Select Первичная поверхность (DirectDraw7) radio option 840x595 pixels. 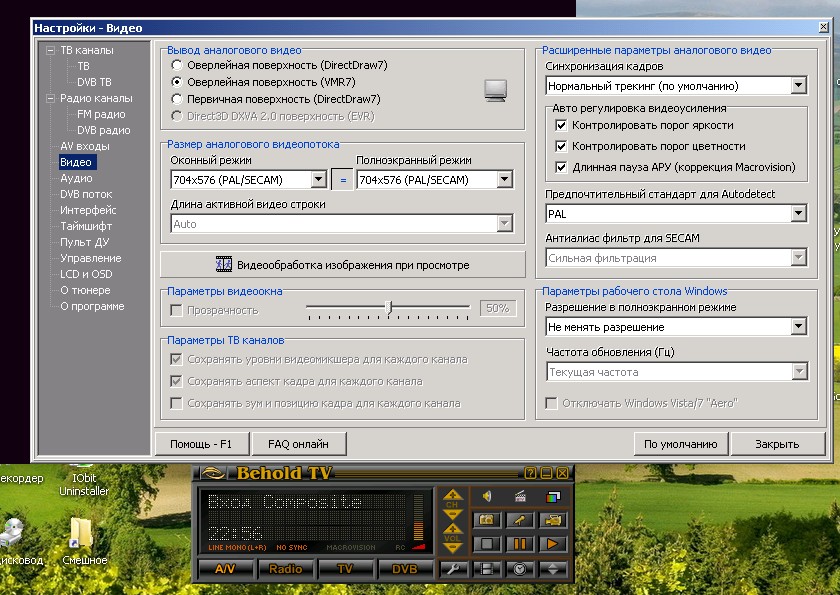tap(177, 99)
